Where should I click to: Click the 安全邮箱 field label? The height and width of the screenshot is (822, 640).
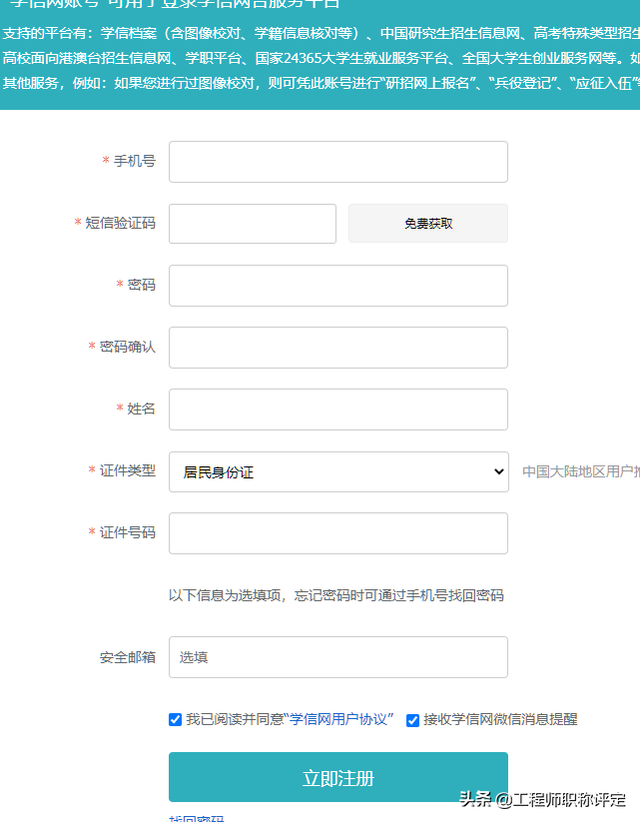point(127,657)
